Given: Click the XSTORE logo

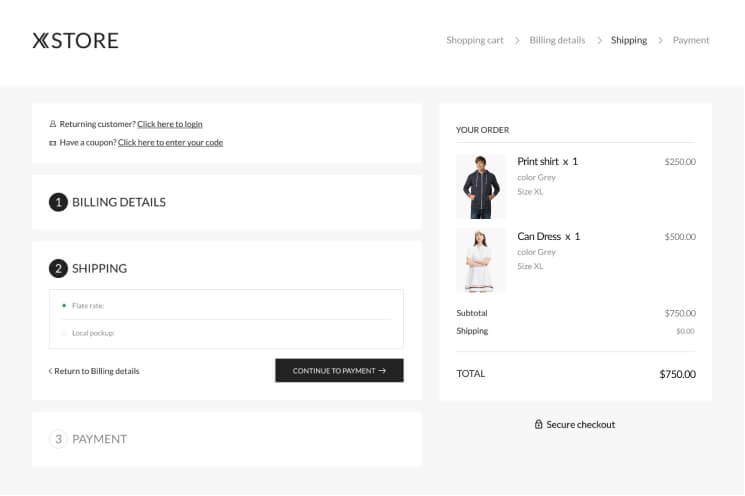Looking at the screenshot, I should pos(75,40).
